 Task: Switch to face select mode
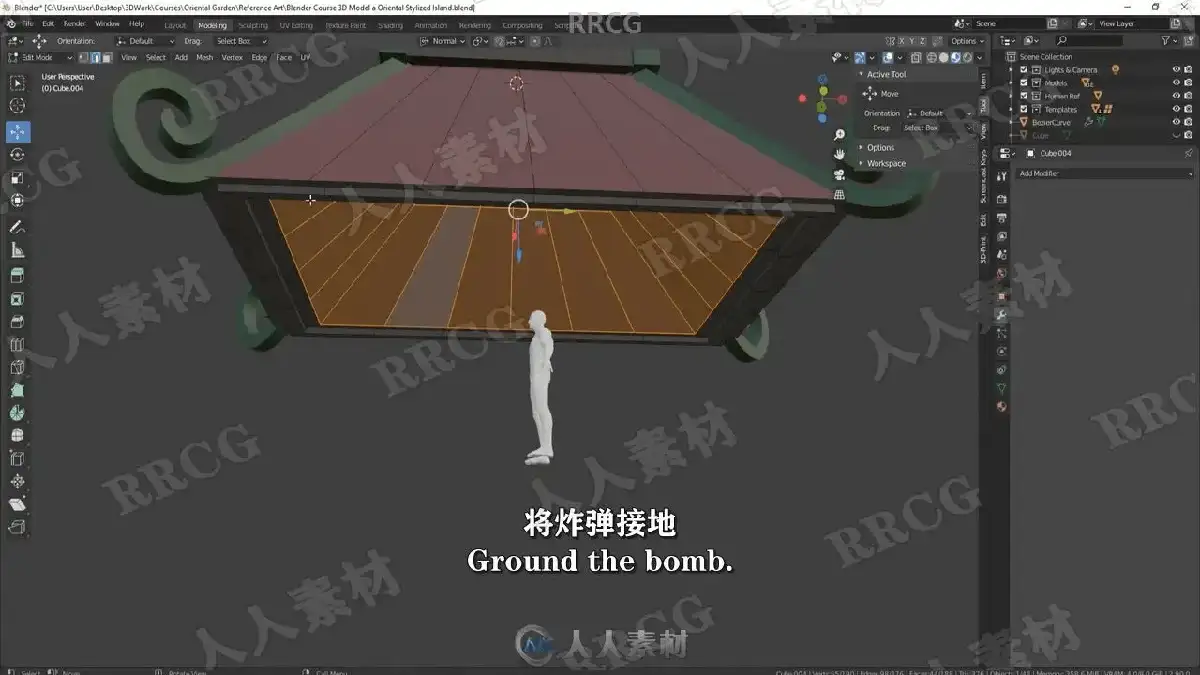click(x=106, y=57)
